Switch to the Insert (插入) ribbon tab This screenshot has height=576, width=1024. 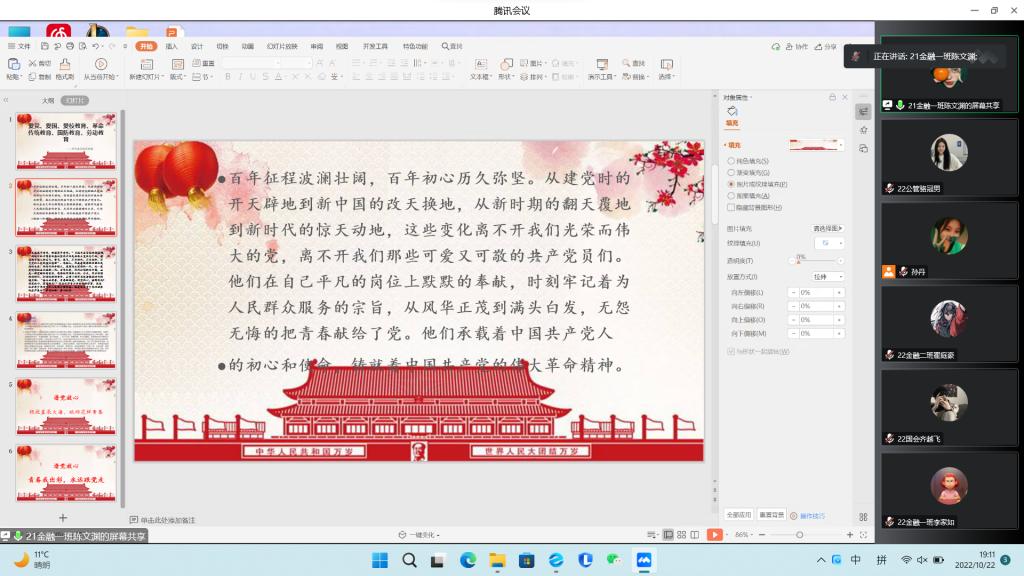pos(171,46)
